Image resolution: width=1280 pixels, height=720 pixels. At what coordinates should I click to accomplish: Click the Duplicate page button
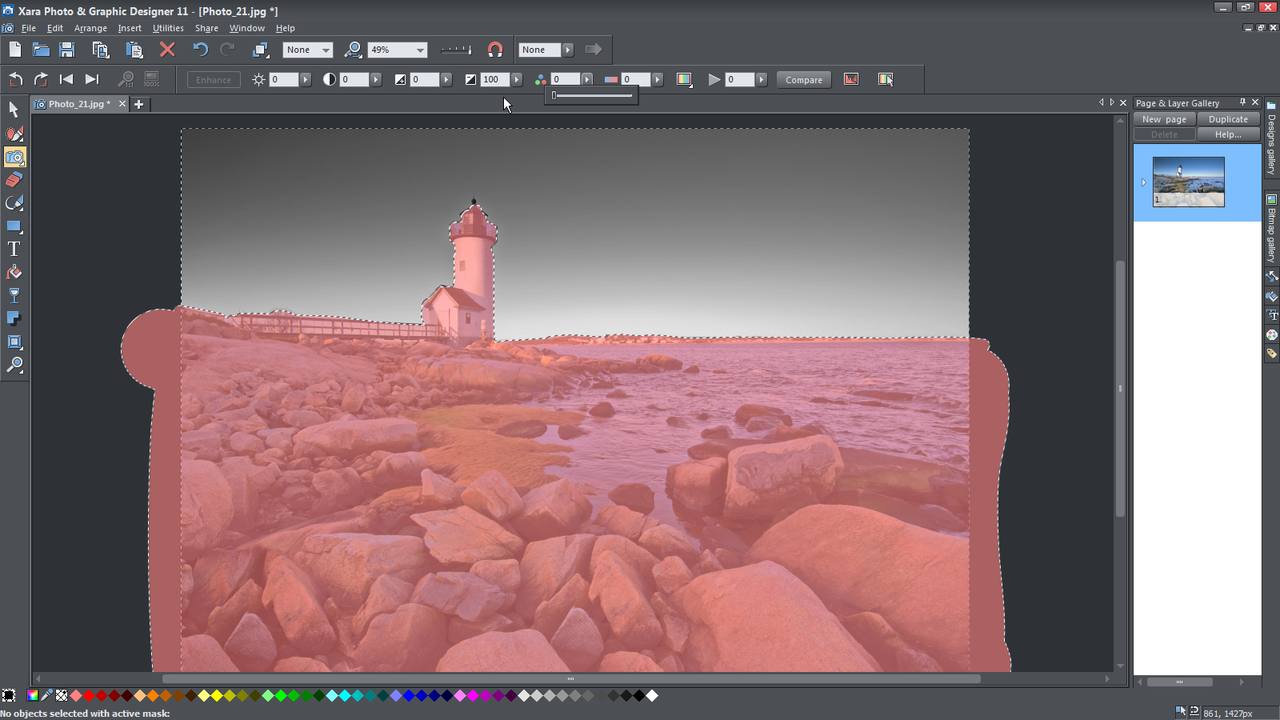tap(1227, 119)
